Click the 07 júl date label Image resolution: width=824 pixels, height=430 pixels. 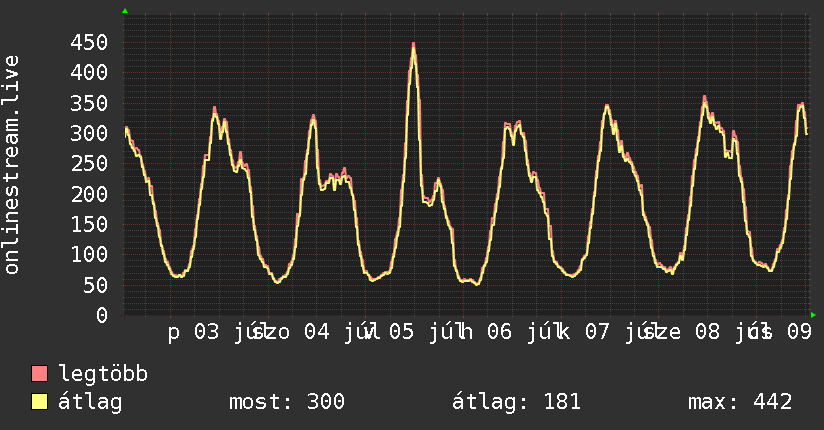tap(619, 332)
